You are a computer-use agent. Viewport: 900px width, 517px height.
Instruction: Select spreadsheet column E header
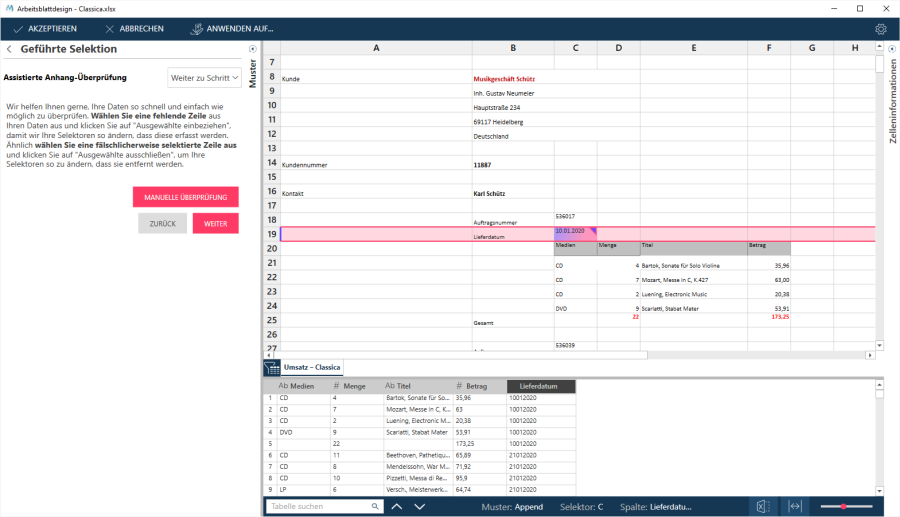tap(694, 48)
